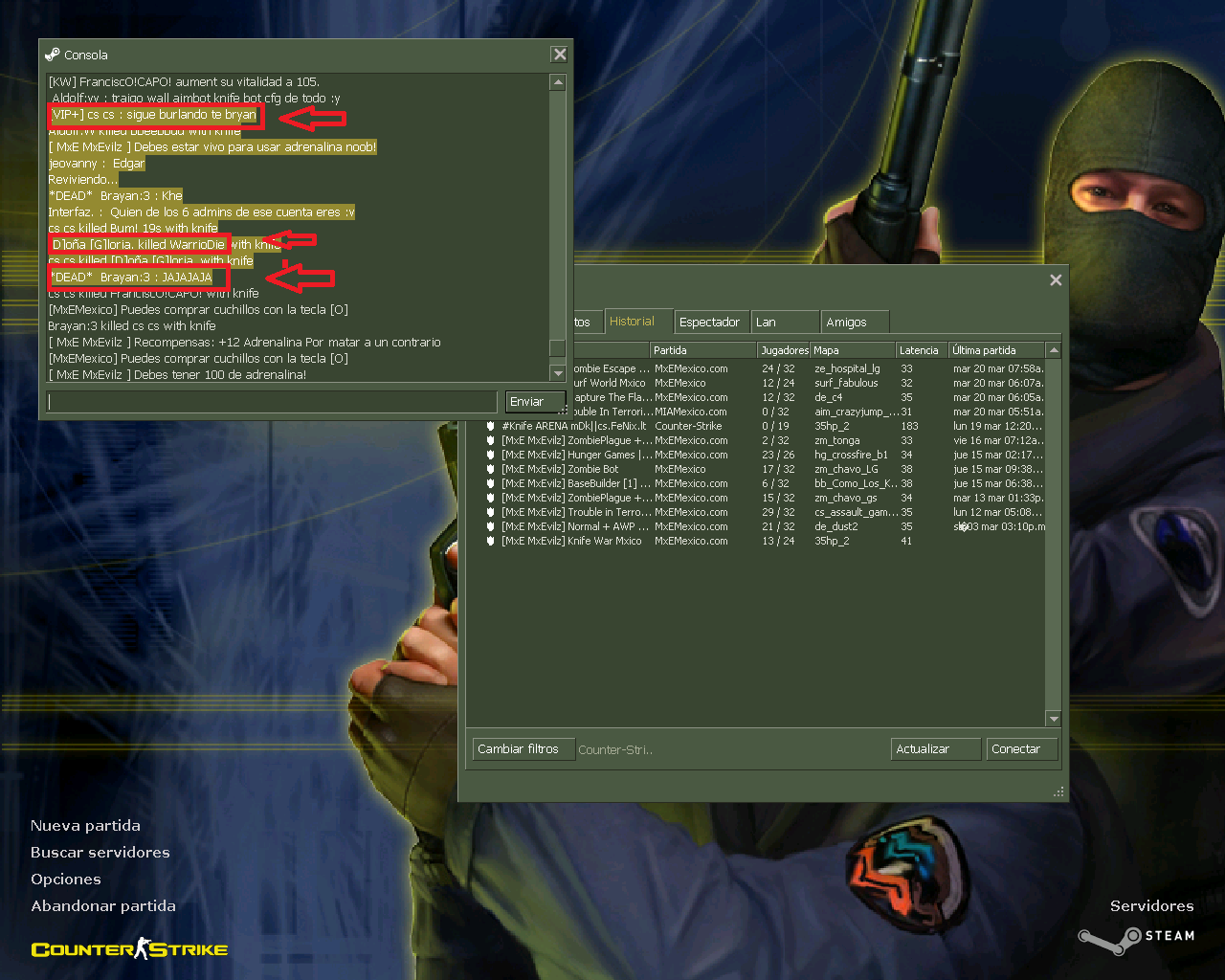Click console line Reviviendo...
Screen dimensions: 1225x980
(x=82, y=179)
